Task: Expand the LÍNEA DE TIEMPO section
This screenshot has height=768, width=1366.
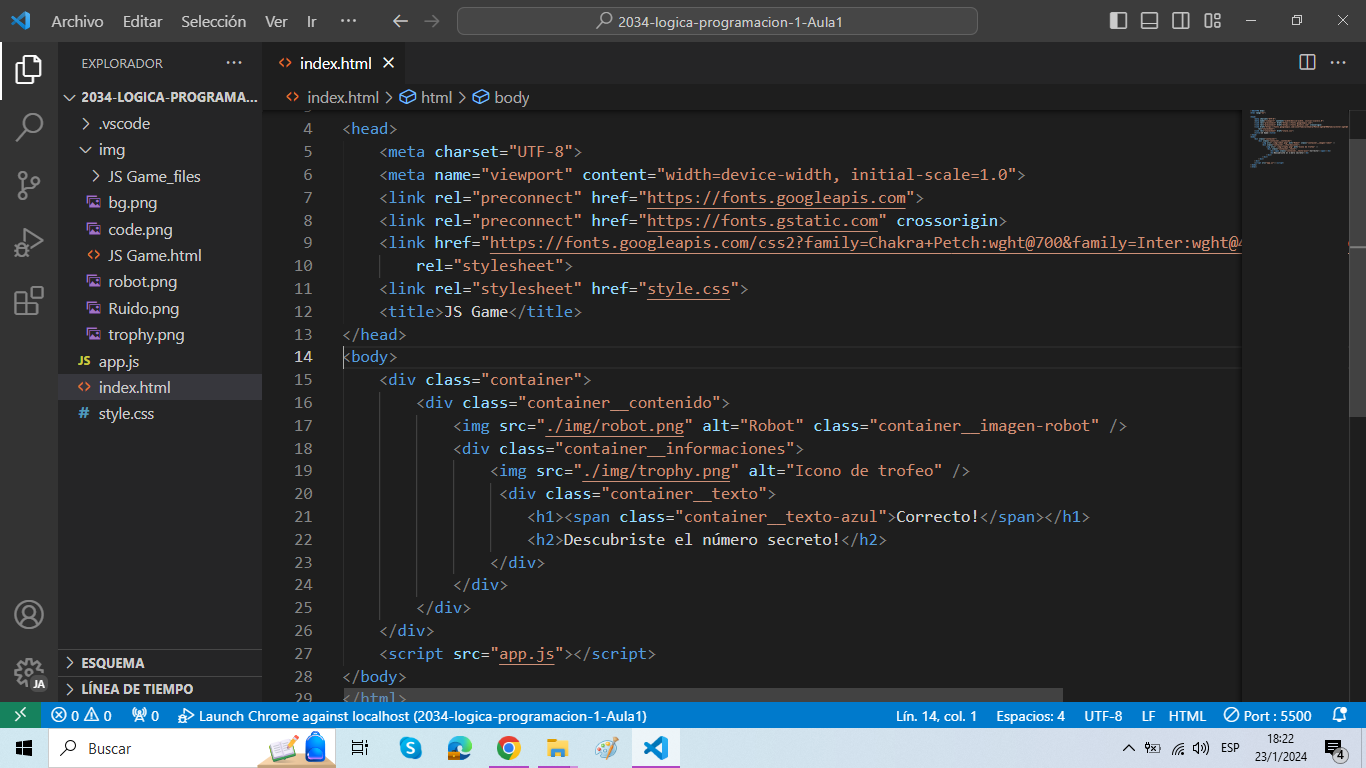Action: pyautogui.click(x=160, y=689)
